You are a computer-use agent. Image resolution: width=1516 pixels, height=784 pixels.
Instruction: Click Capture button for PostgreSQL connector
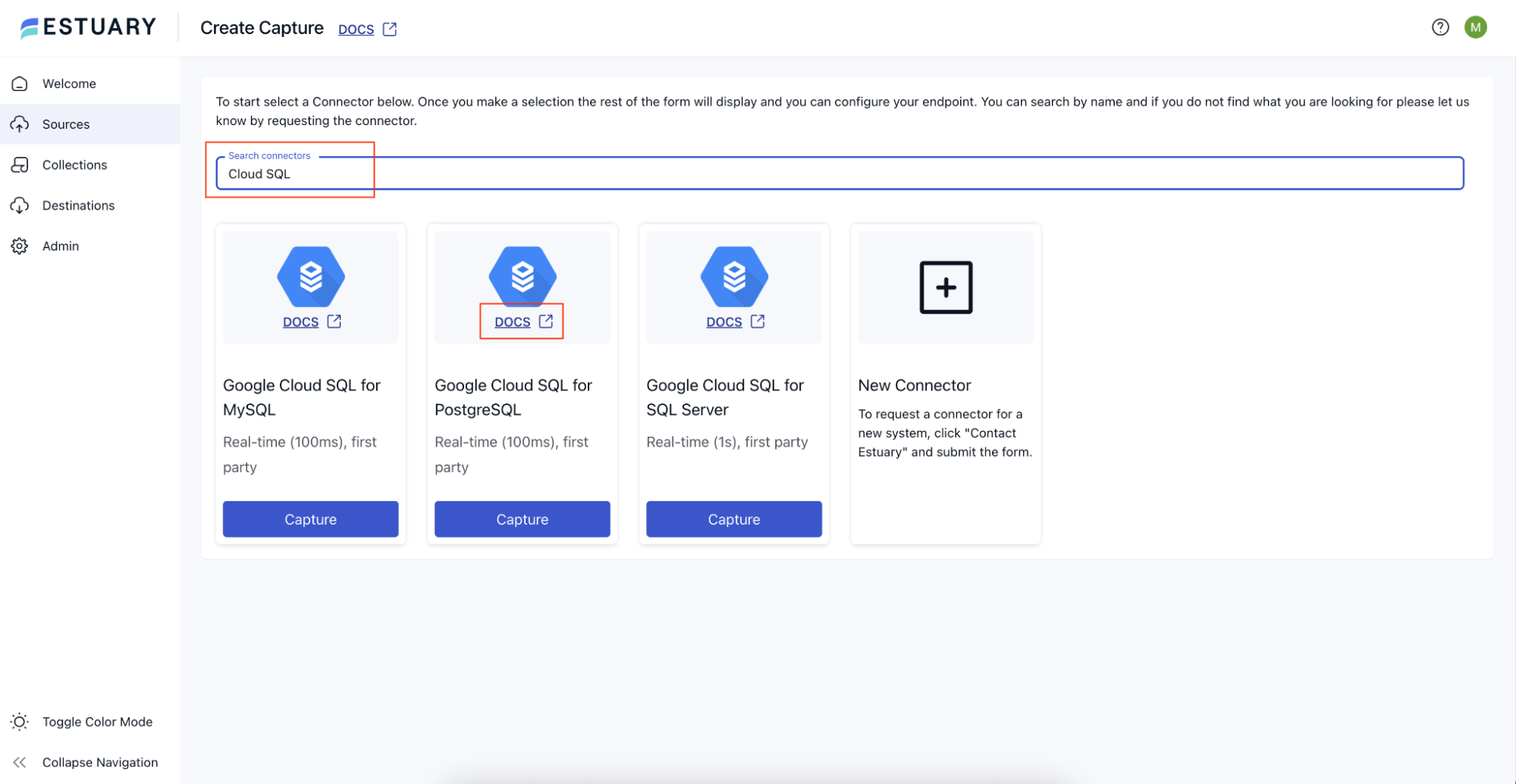523,519
